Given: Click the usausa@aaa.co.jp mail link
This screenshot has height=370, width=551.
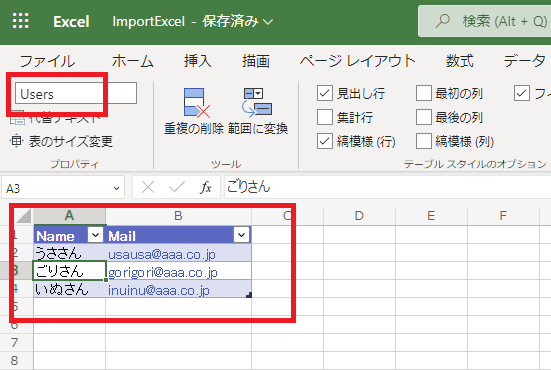Looking at the screenshot, I should point(162,254).
